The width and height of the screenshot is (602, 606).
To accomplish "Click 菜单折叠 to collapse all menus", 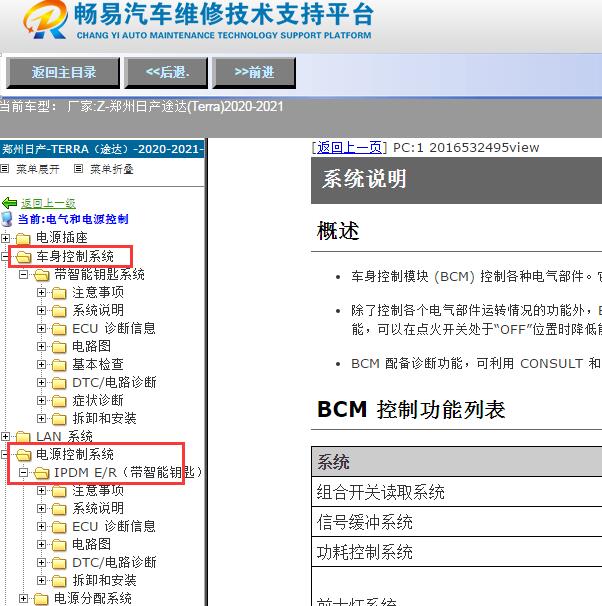I will coord(112,169).
